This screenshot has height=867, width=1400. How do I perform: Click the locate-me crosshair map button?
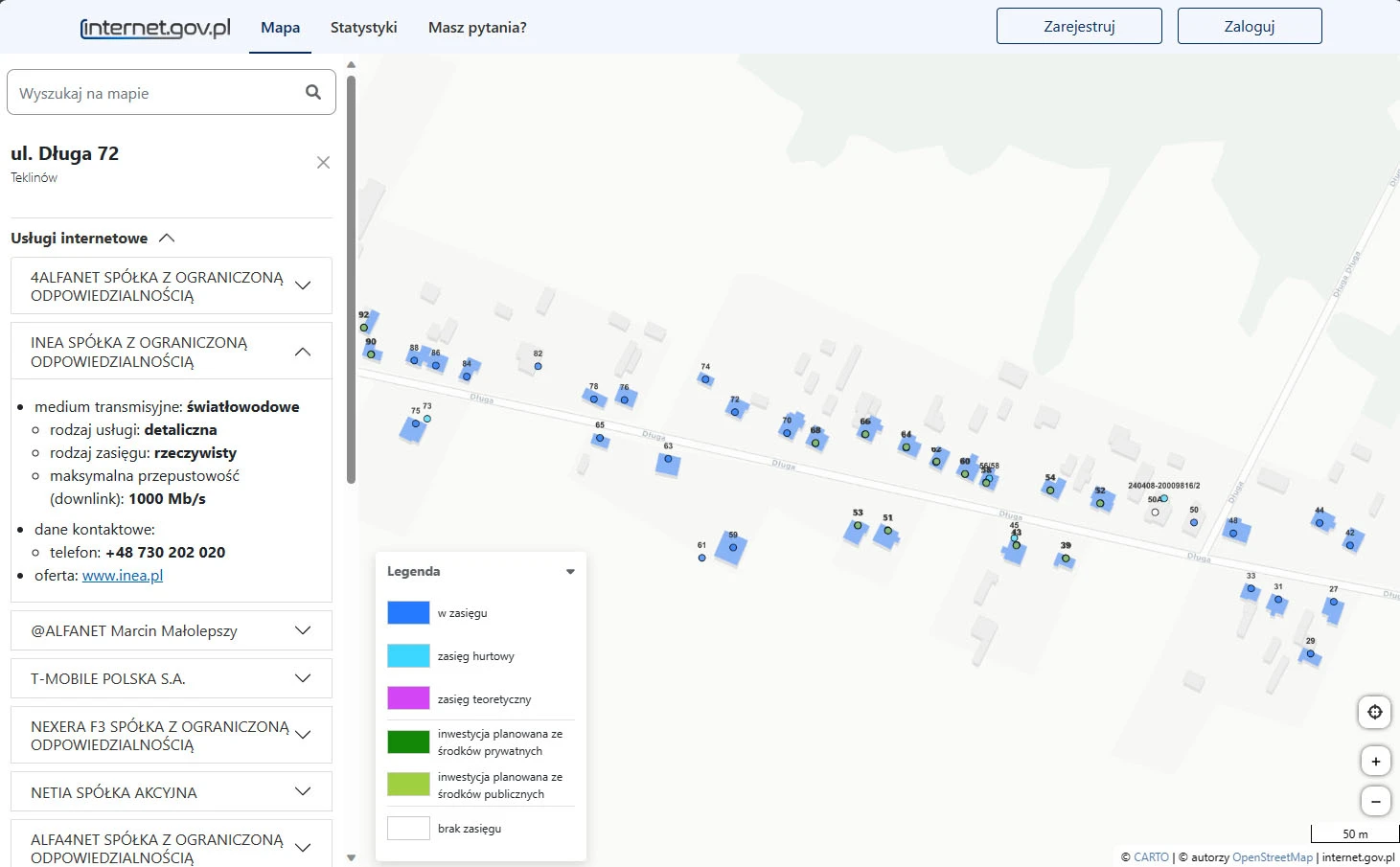pyautogui.click(x=1375, y=712)
